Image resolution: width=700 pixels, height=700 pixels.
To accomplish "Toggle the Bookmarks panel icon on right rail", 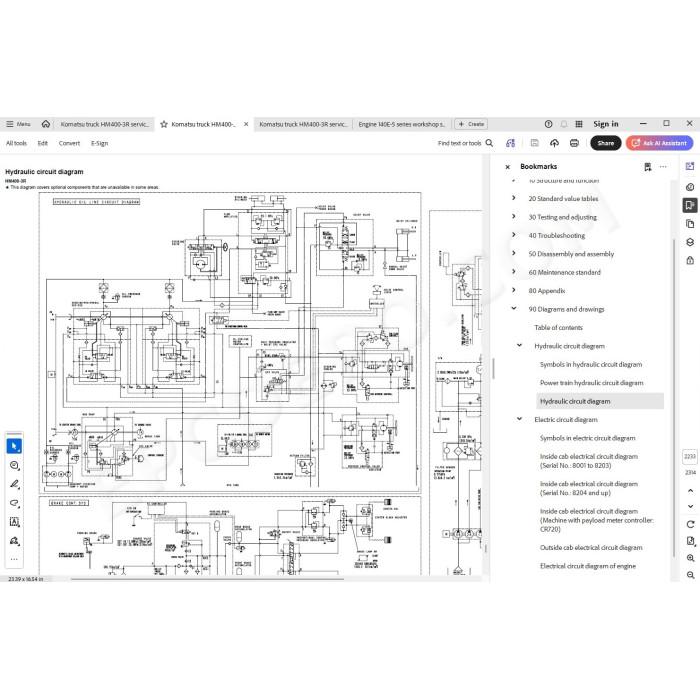I will [x=690, y=205].
